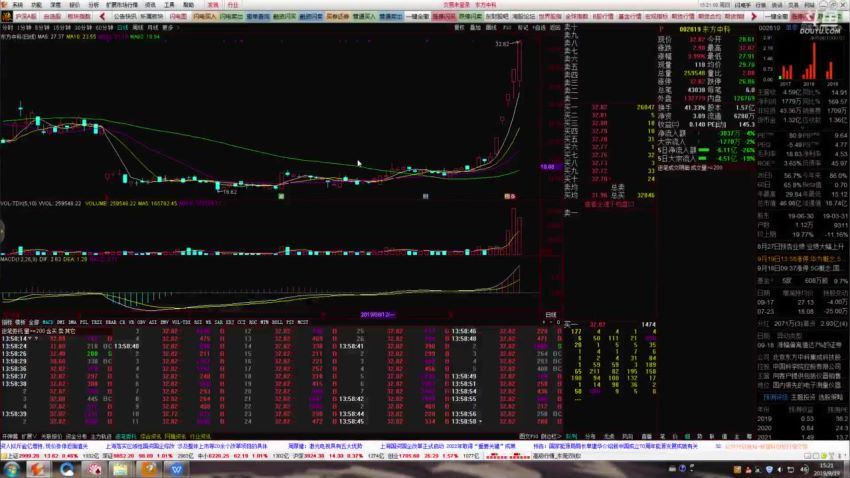Select the 月线 monthly period tab
850x478 pixels.
[x=153, y=27]
